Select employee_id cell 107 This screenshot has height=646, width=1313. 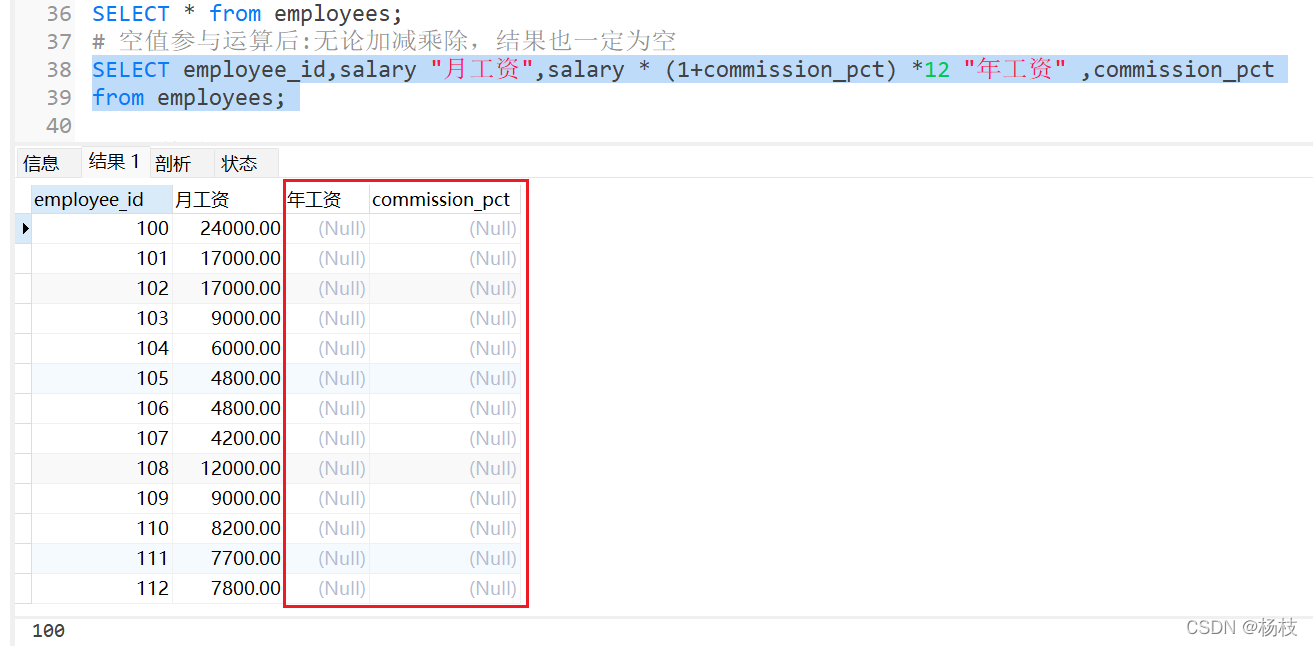tap(102, 438)
